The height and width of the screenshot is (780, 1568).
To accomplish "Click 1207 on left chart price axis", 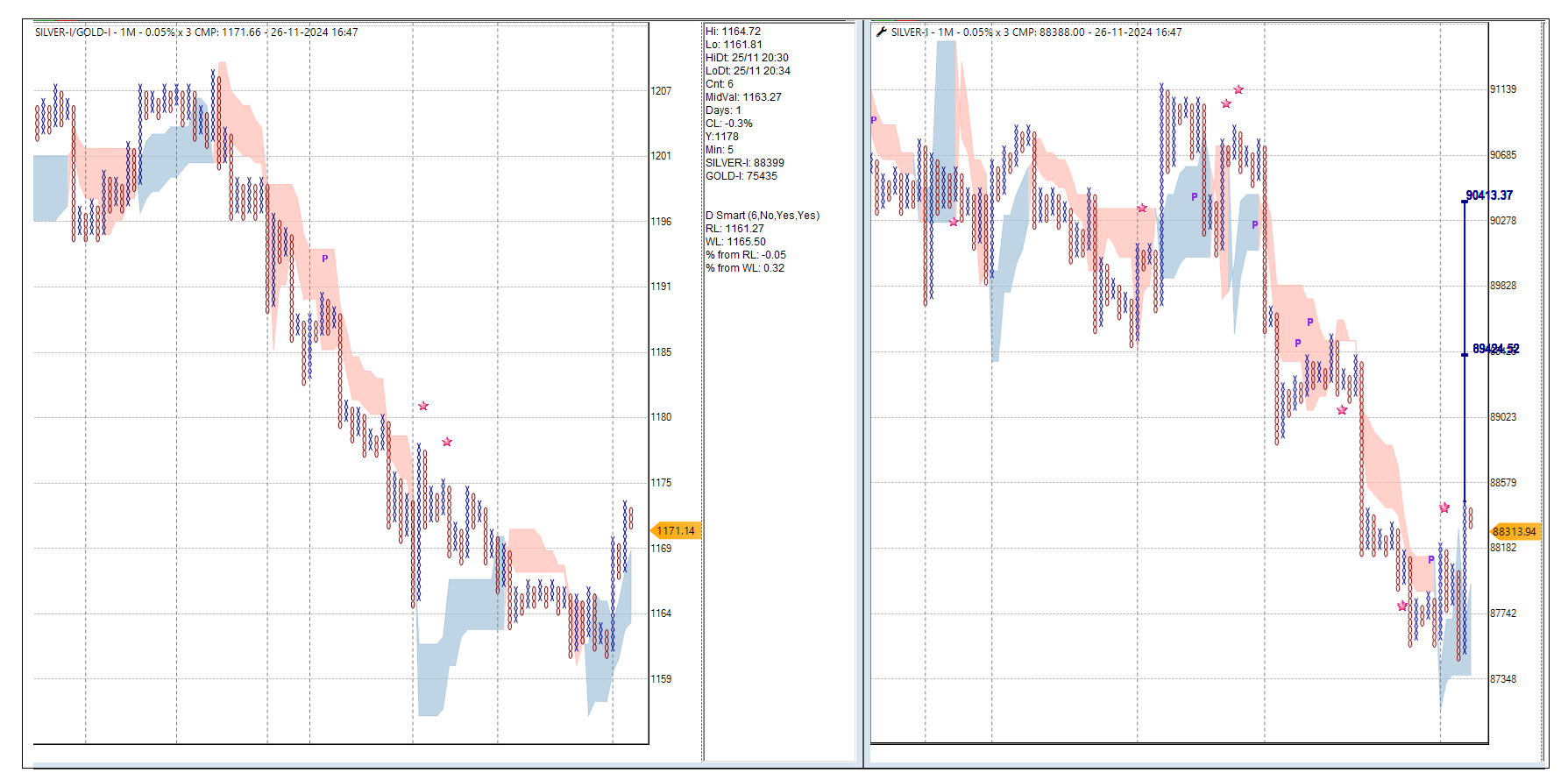I will (661, 91).
